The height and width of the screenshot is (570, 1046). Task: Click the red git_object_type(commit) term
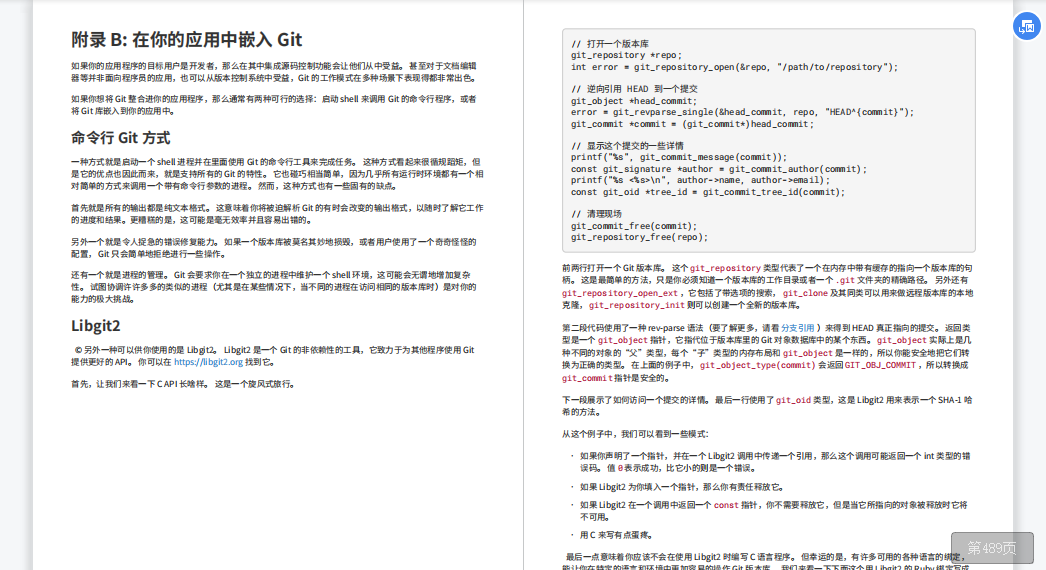click(757, 365)
